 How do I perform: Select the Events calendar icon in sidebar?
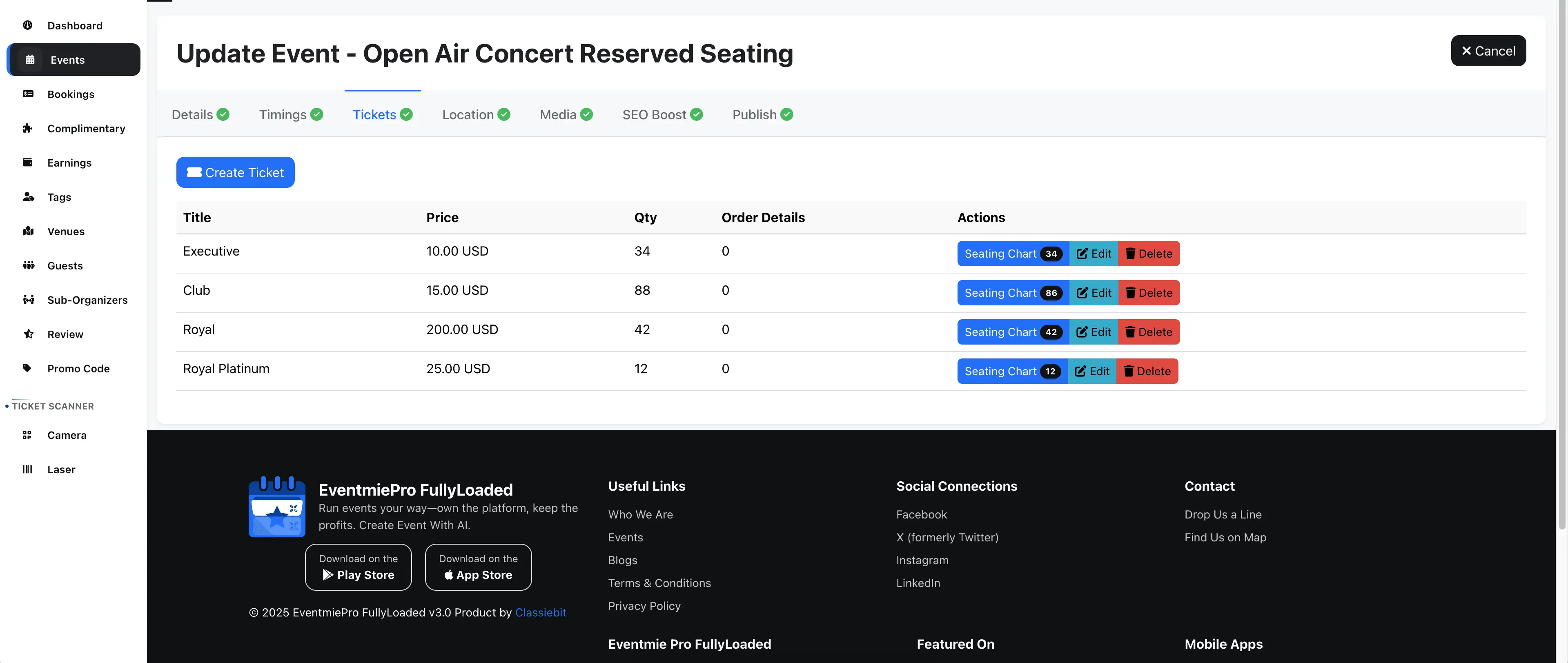click(x=29, y=60)
